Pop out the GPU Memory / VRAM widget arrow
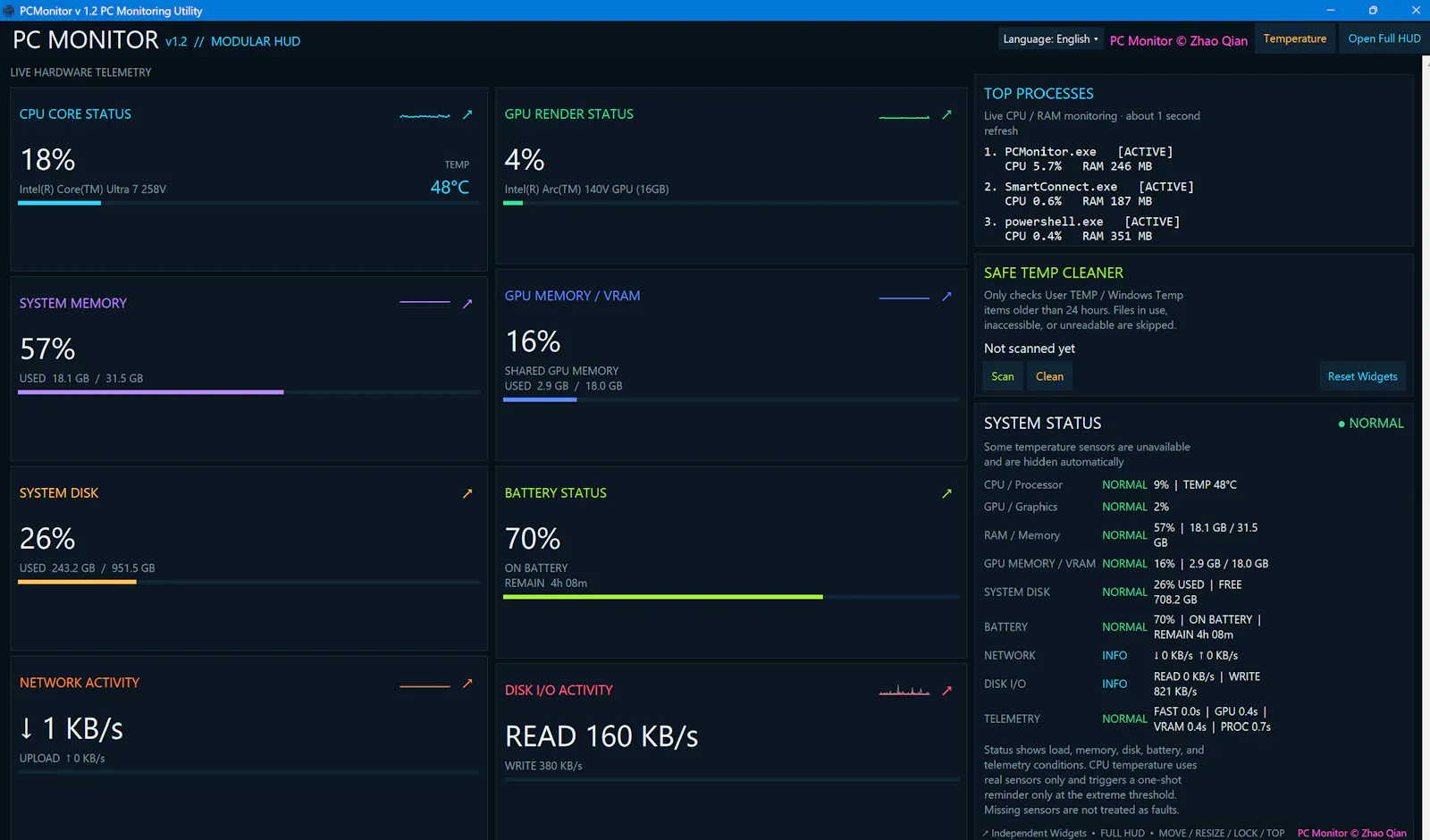The image size is (1430, 840). (946, 296)
